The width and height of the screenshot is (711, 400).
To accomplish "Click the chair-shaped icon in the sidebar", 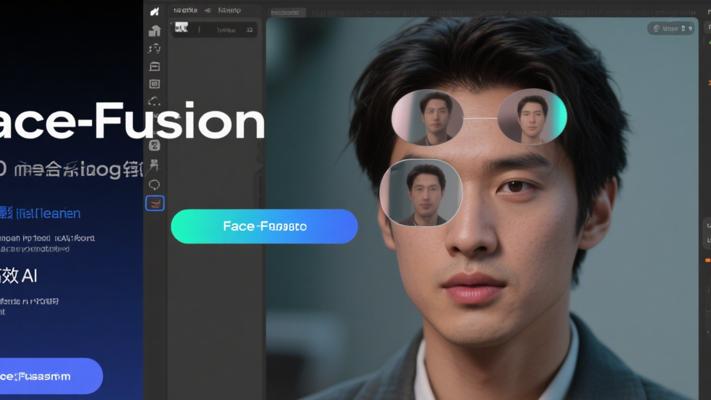I will [x=154, y=165].
